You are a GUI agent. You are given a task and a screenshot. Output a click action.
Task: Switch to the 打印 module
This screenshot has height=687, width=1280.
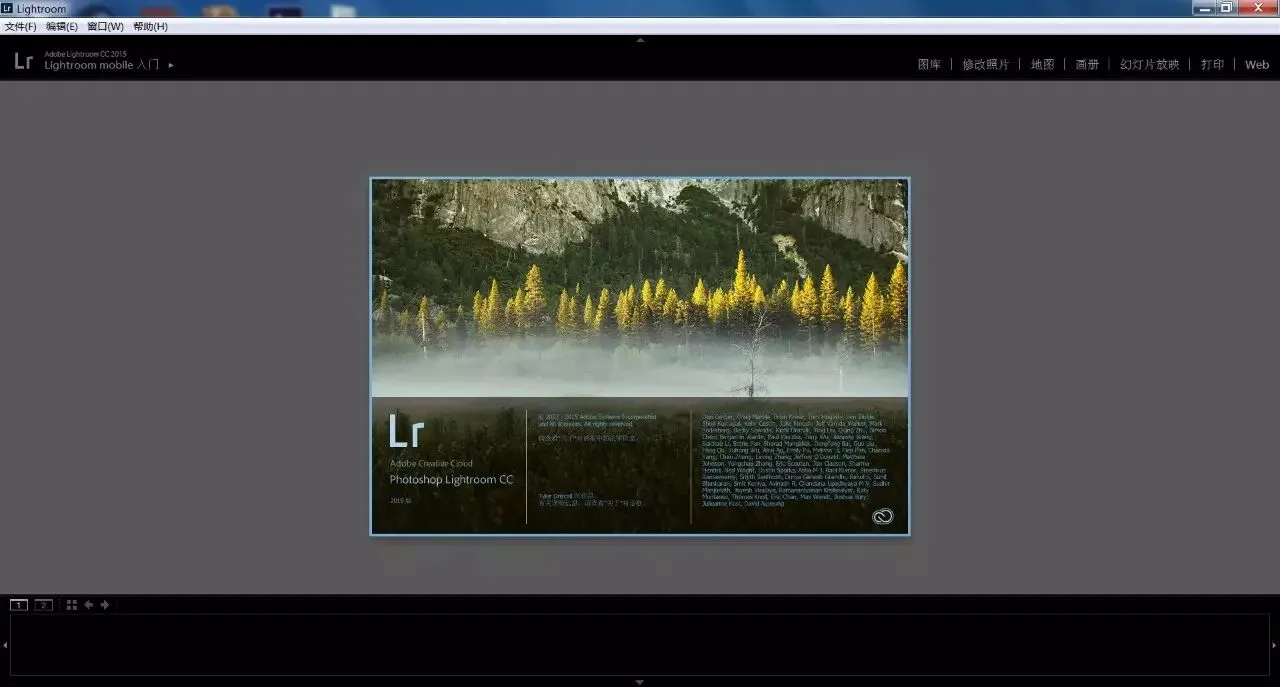(x=1212, y=64)
